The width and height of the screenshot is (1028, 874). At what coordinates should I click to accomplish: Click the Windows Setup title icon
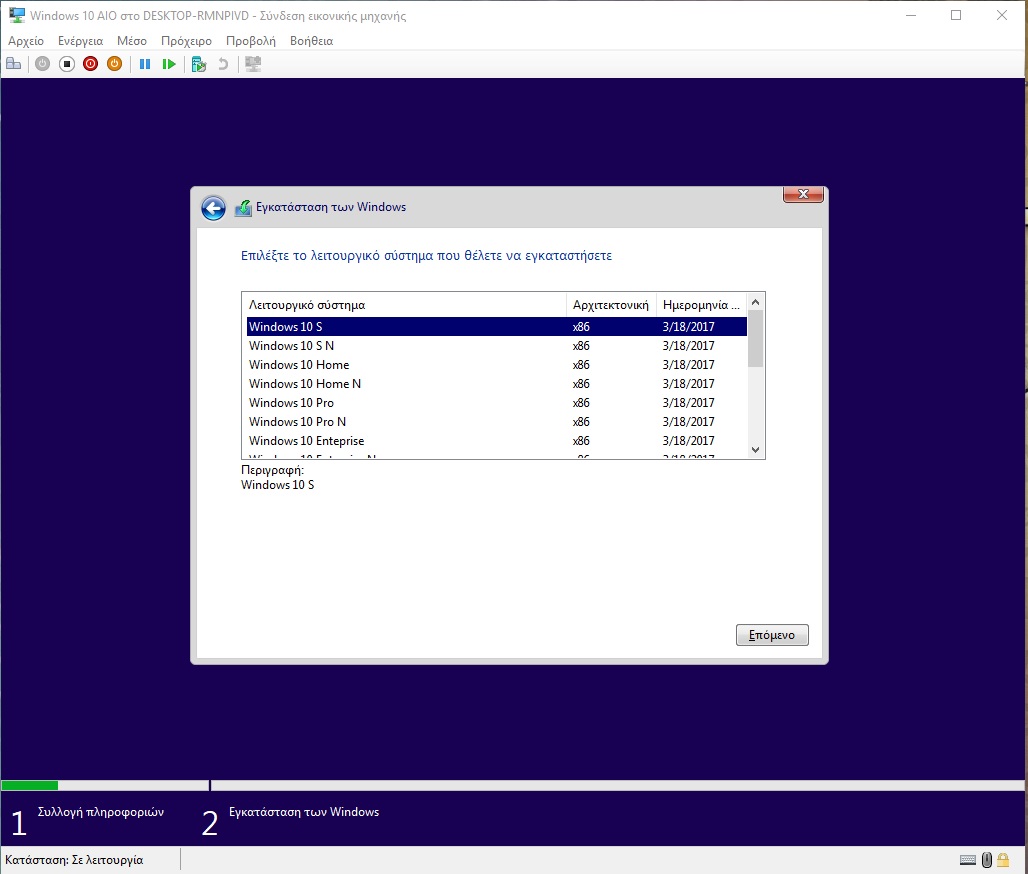[x=243, y=208]
